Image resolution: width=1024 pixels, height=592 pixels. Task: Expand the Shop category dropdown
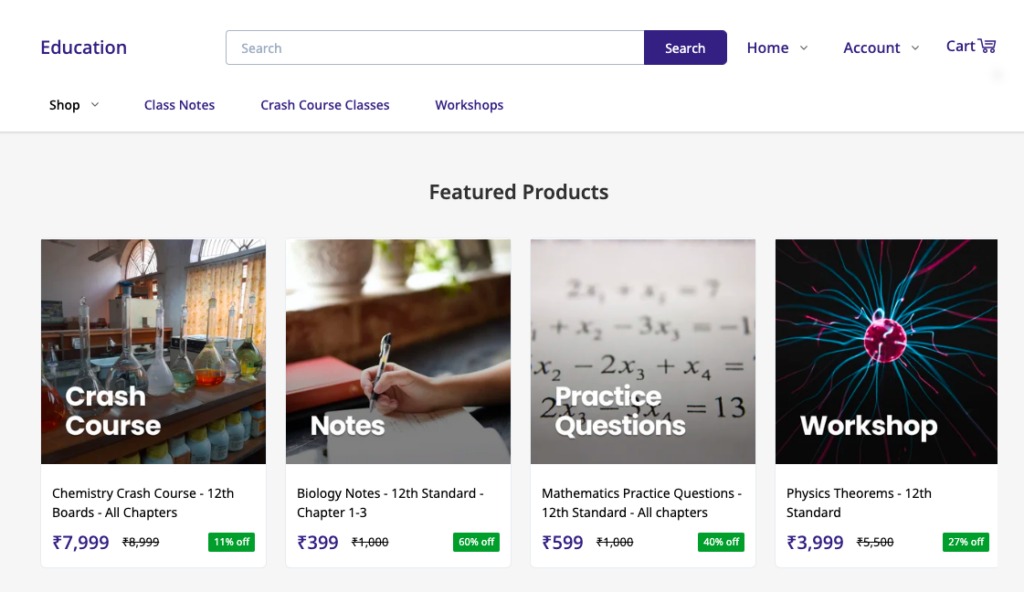point(74,105)
